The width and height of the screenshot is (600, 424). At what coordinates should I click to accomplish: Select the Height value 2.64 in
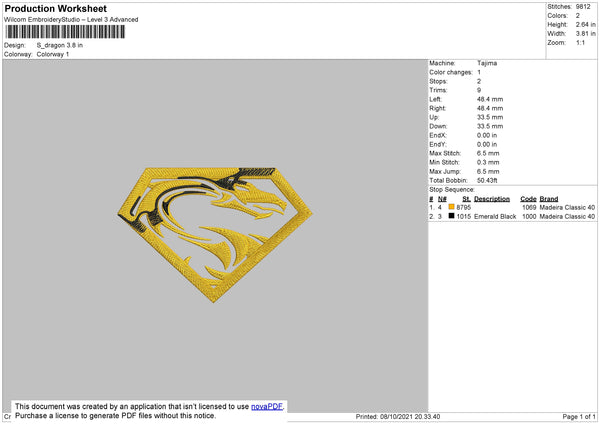click(x=585, y=24)
